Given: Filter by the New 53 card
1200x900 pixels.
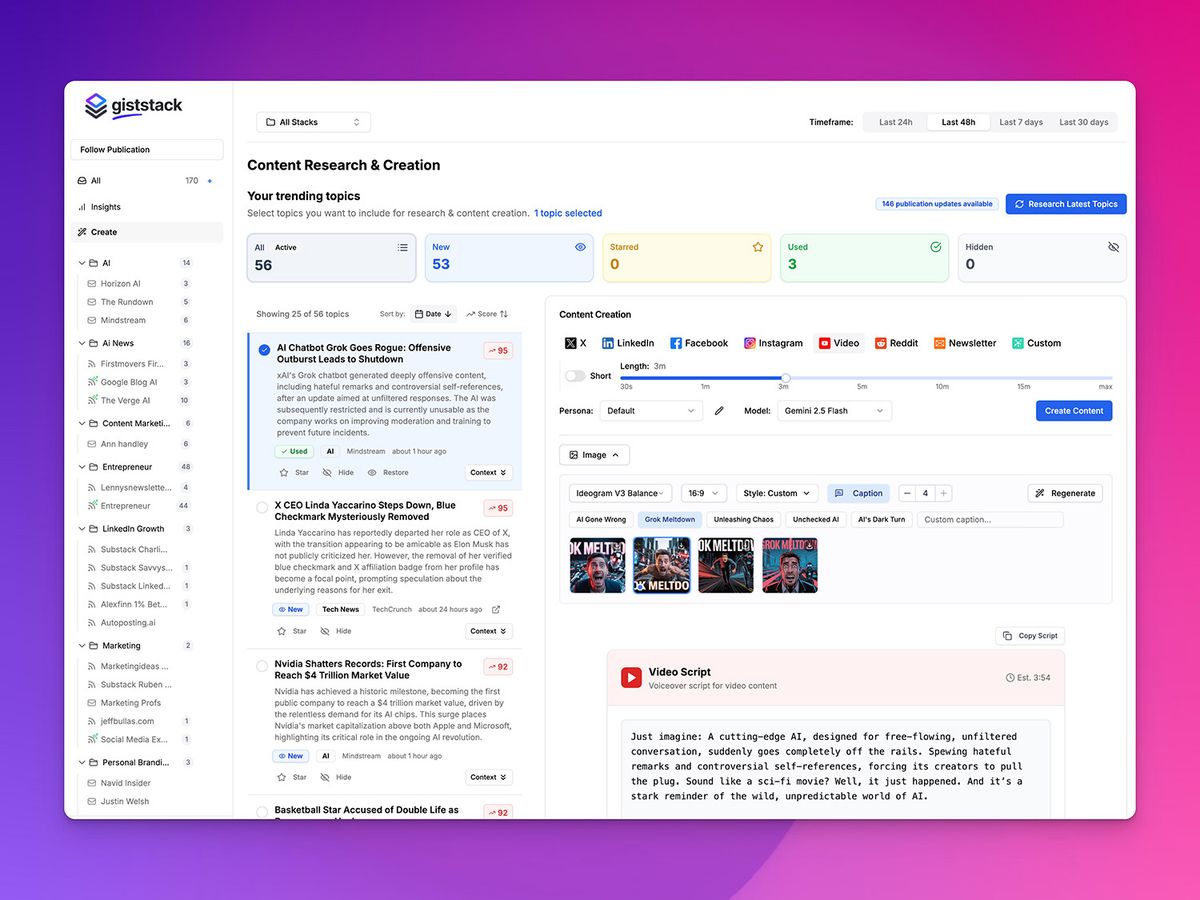Looking at the screenshot, I should 509,258.
